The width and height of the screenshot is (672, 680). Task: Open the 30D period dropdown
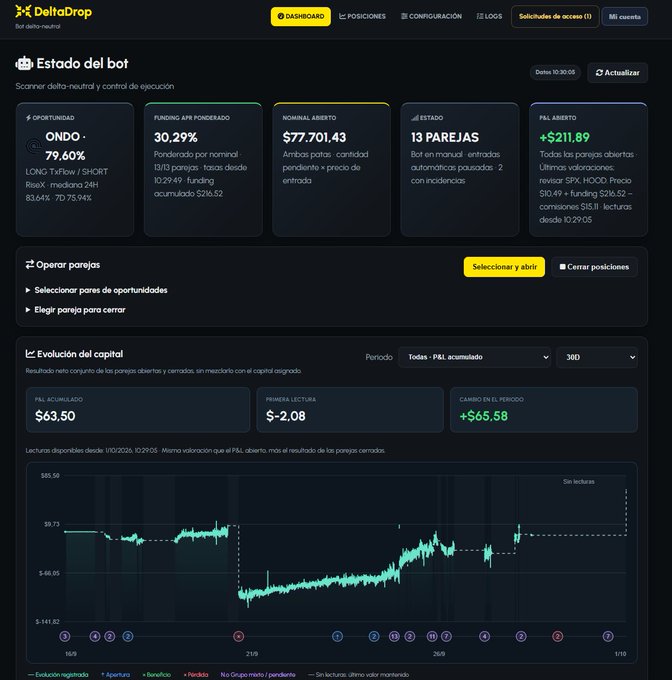coord(597,357)
